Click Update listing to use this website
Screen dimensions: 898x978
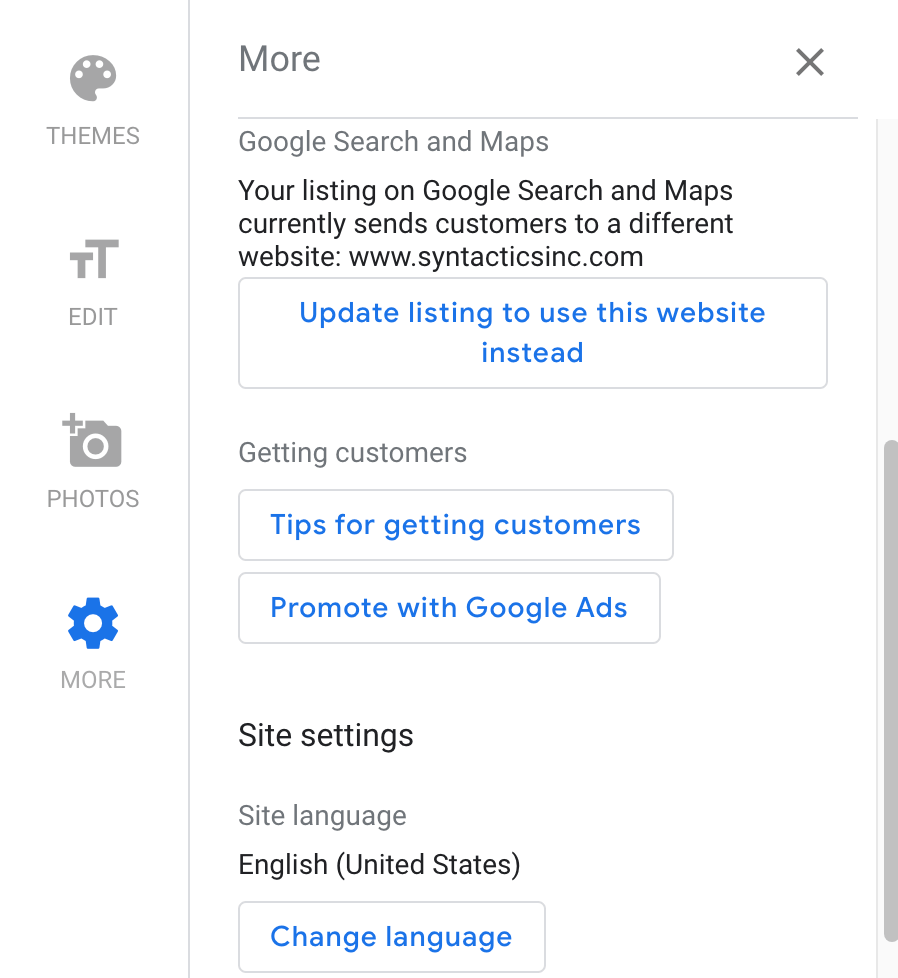tap(533, 333)
